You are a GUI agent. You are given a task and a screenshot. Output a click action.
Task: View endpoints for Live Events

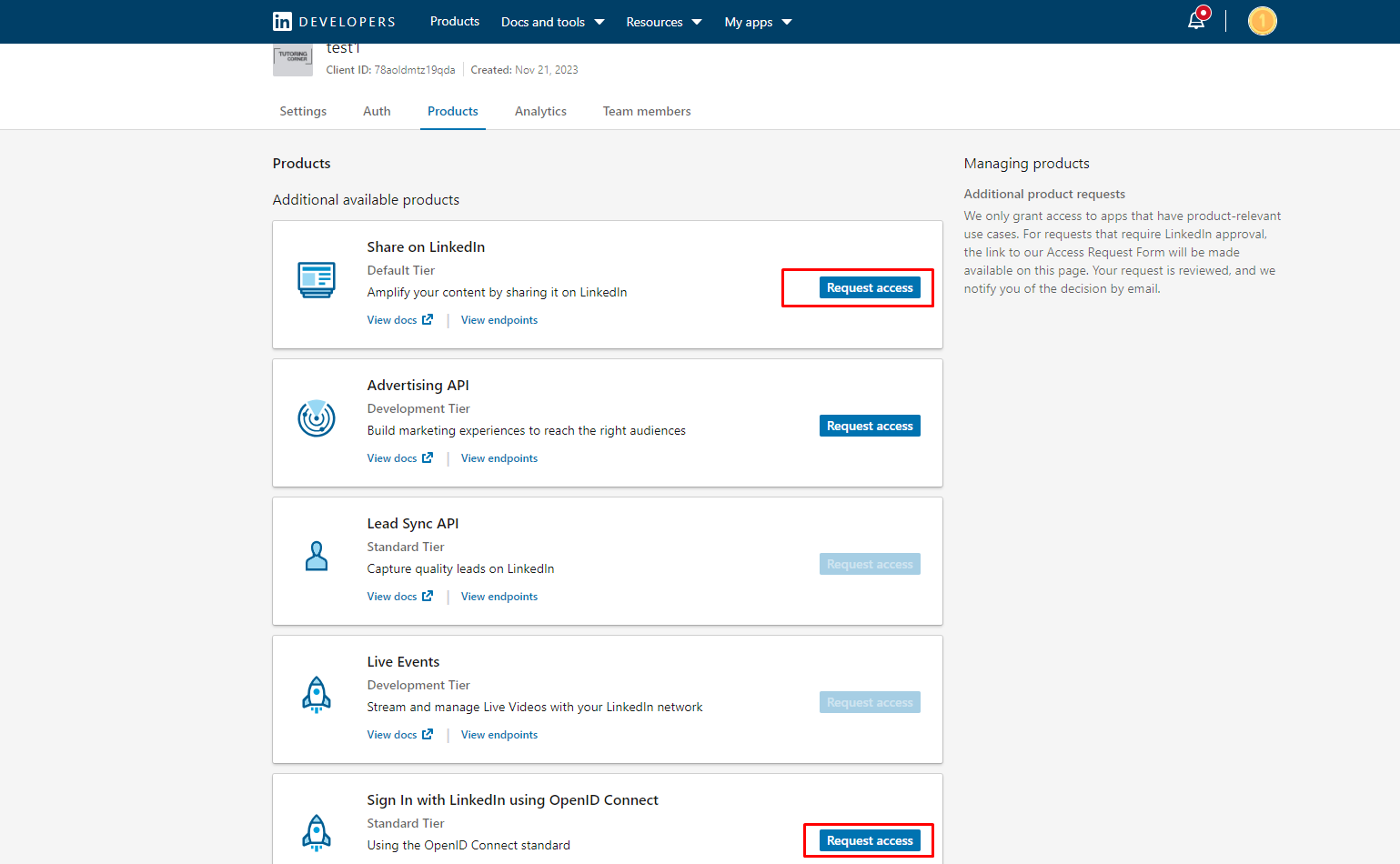pos(499,734)
